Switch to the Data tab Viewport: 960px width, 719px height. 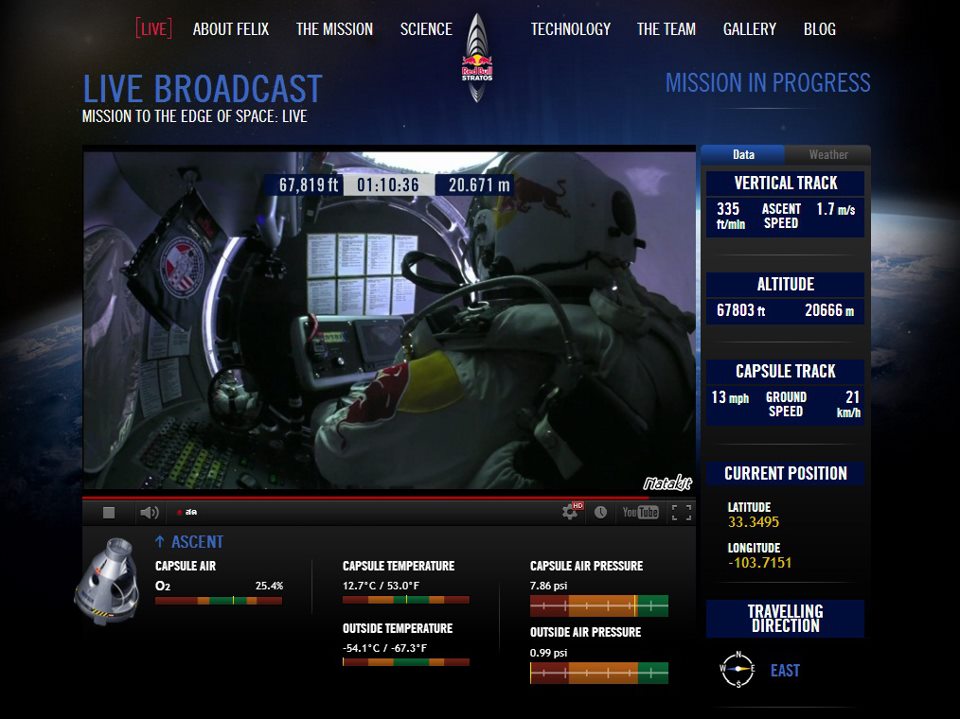pyautogui.click(x=743, y=154)
